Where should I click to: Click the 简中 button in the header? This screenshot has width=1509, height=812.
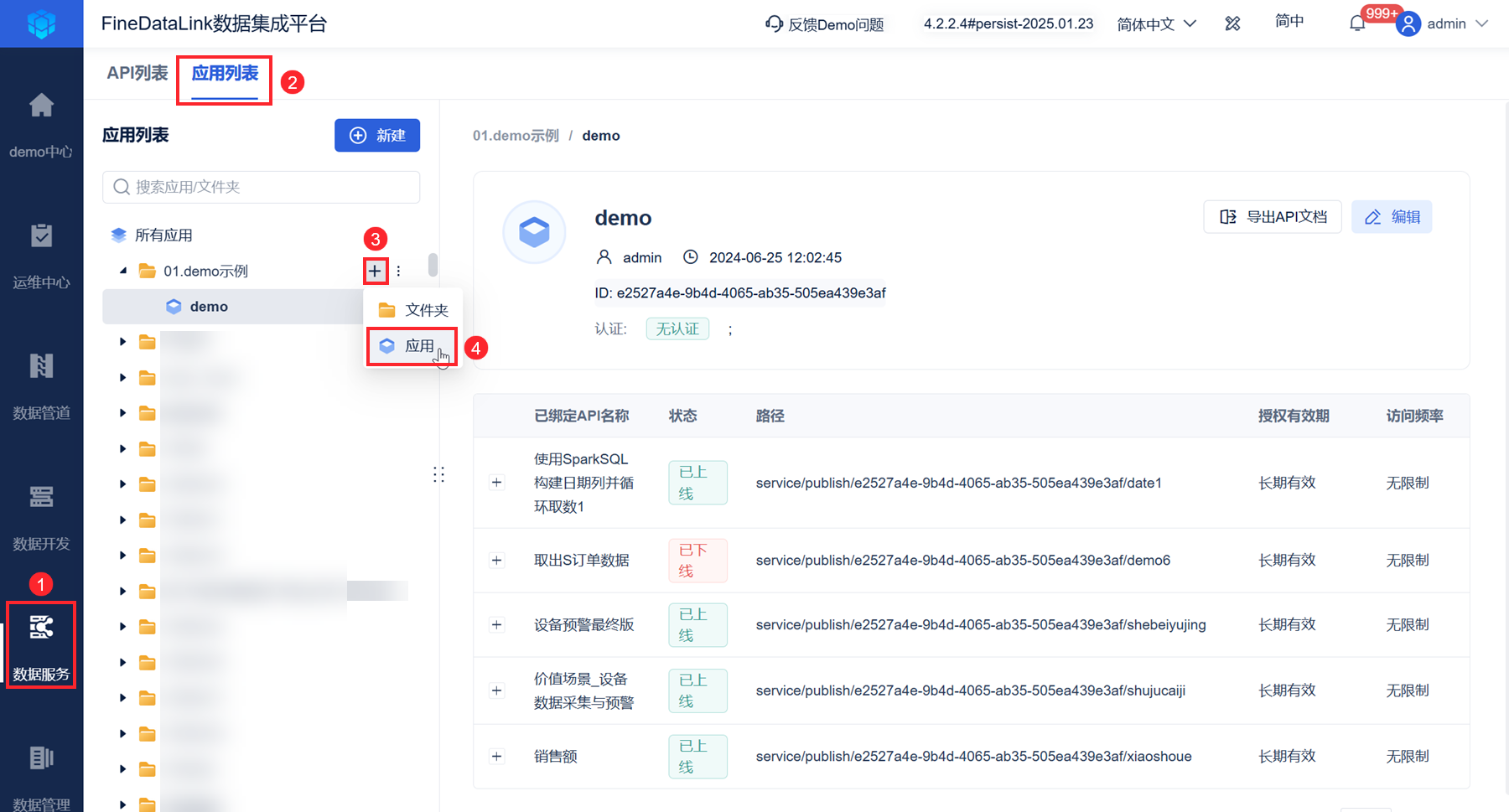[x=1289, y=21]
